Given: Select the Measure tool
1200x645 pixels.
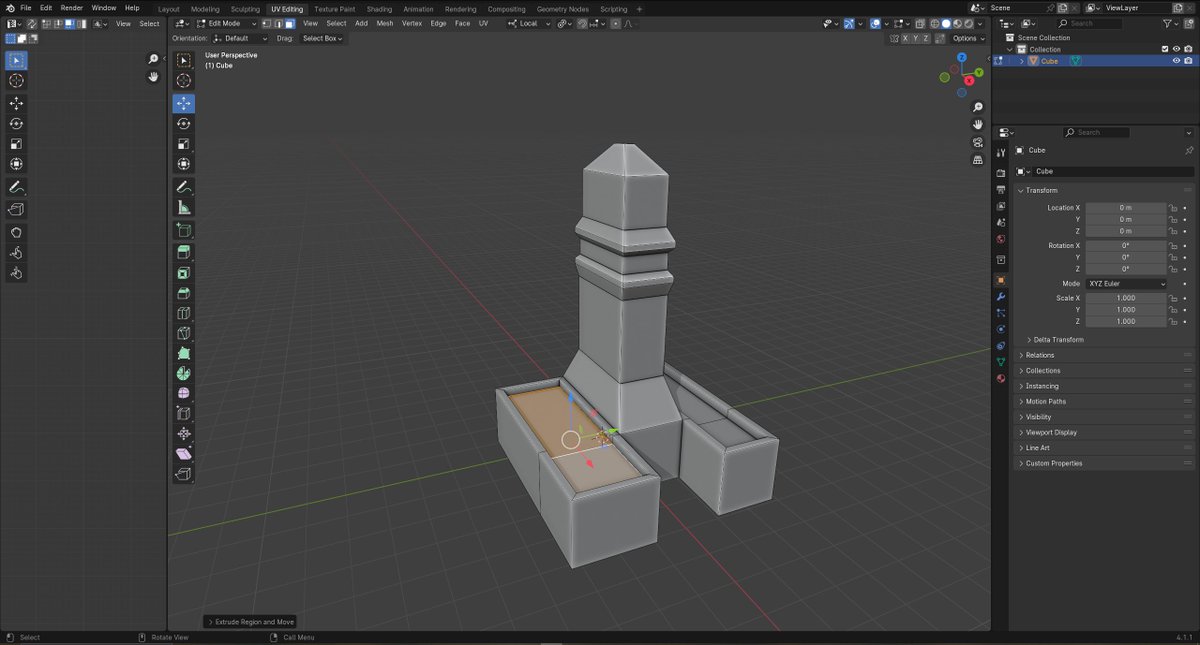Looking at the screenshot, I should click(x=184, y=207).
